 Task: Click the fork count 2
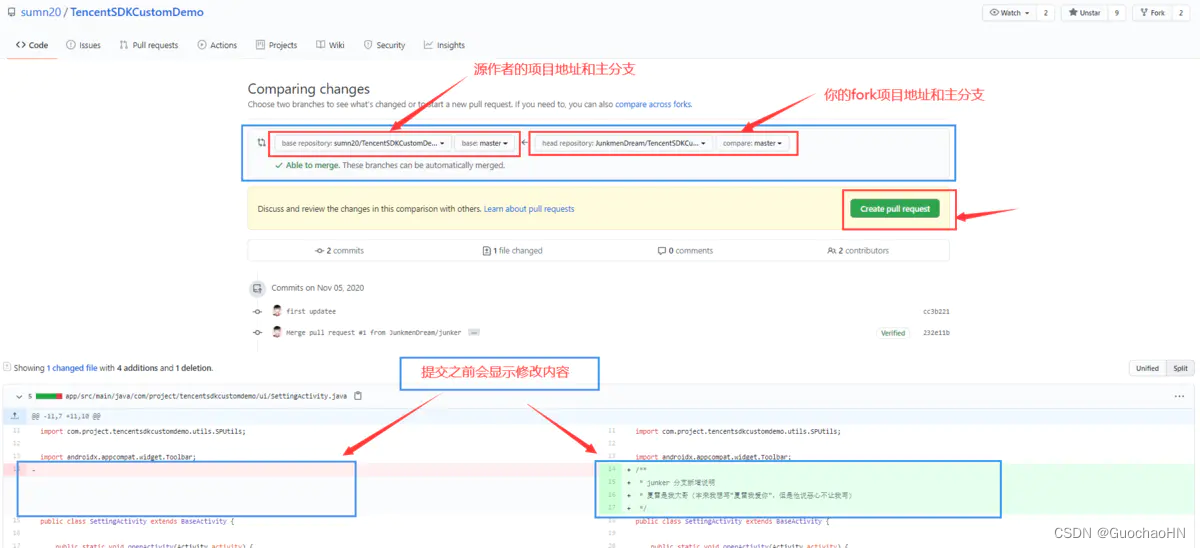click(1181, 13)
